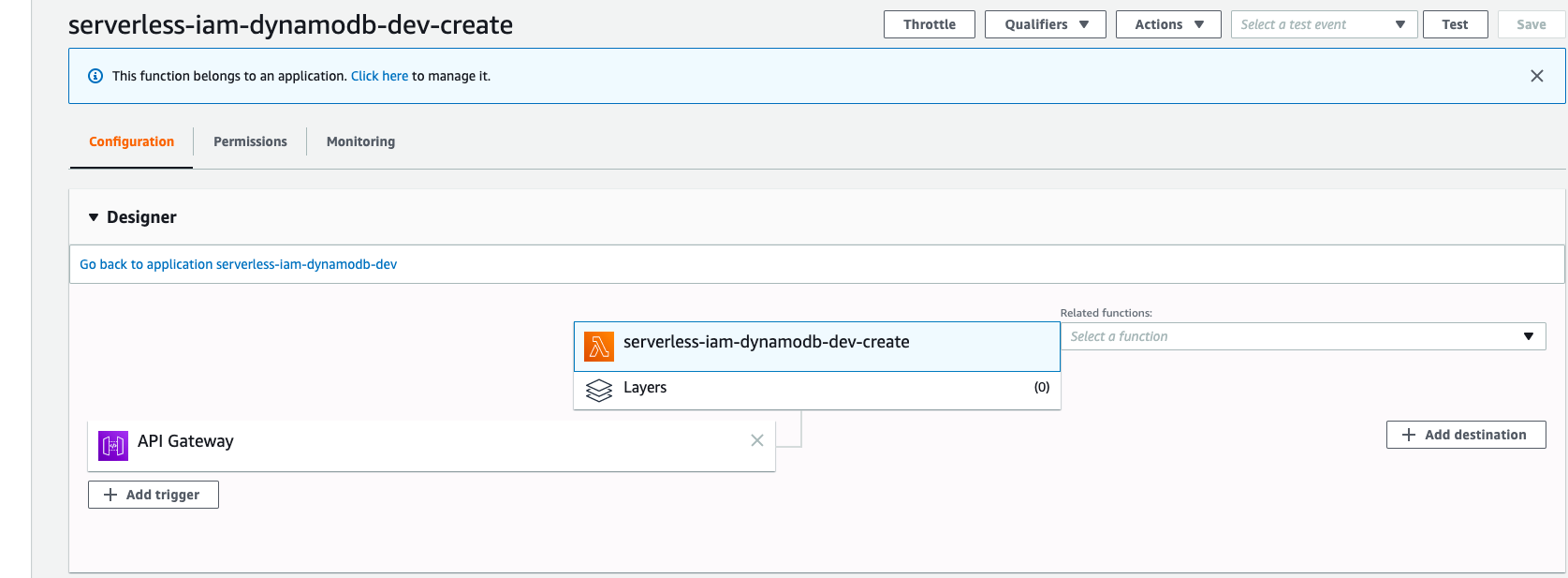Click the Layers stack icon
The width and height of the screenshot is (1568, 578).
point(599,390)
